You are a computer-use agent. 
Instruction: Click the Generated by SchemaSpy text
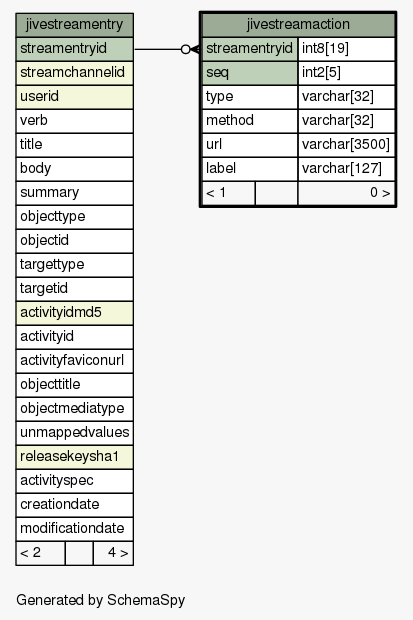click(100, 600)
